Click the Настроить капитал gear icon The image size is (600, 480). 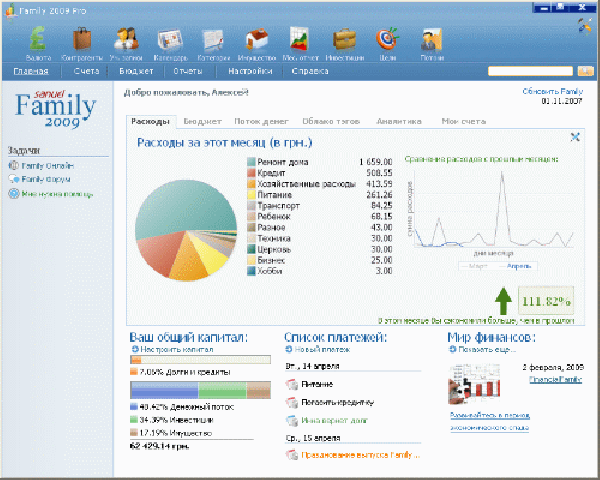point(135,349)
